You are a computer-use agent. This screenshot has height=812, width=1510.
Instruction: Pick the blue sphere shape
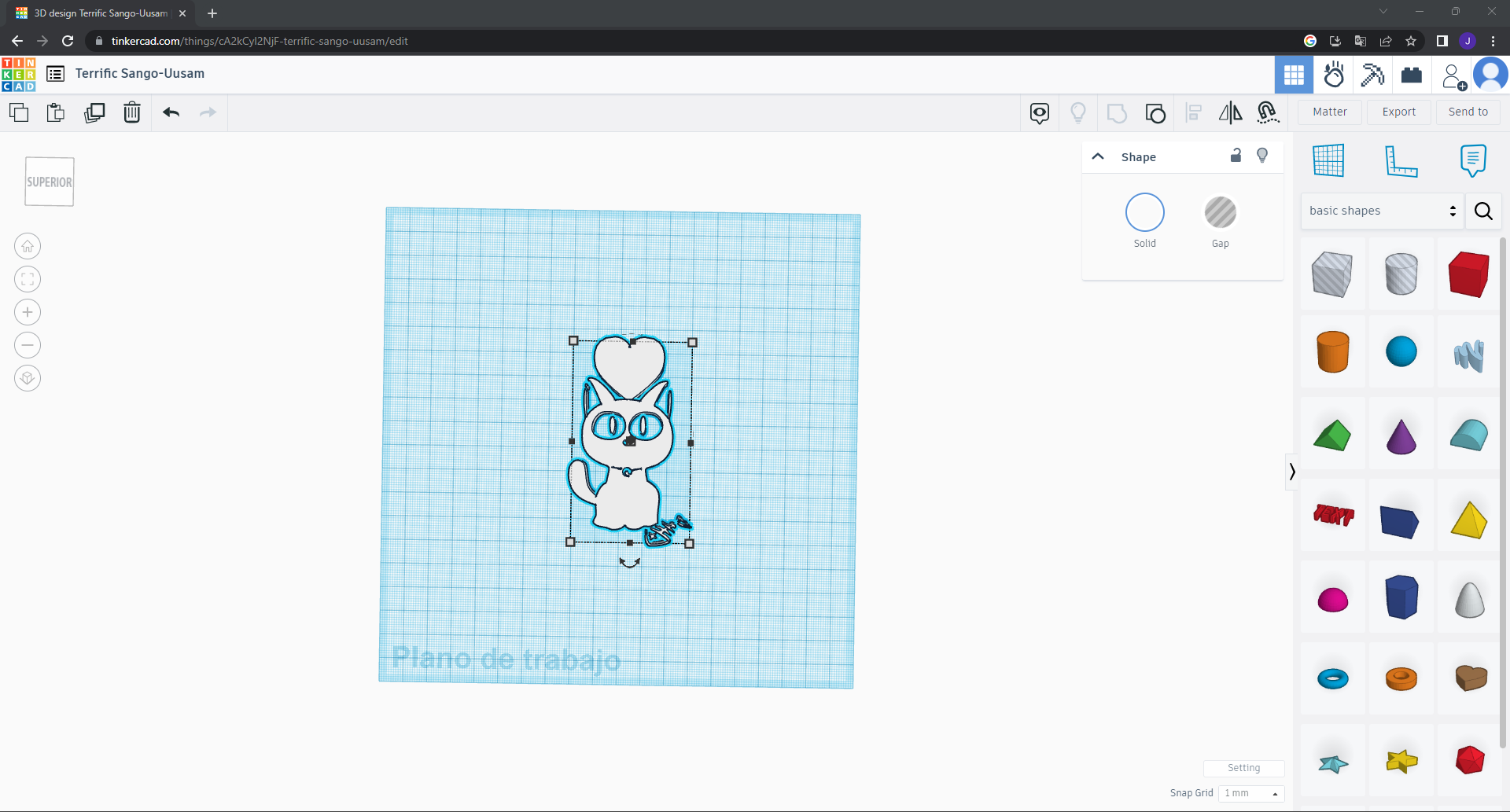(1401, 351)
